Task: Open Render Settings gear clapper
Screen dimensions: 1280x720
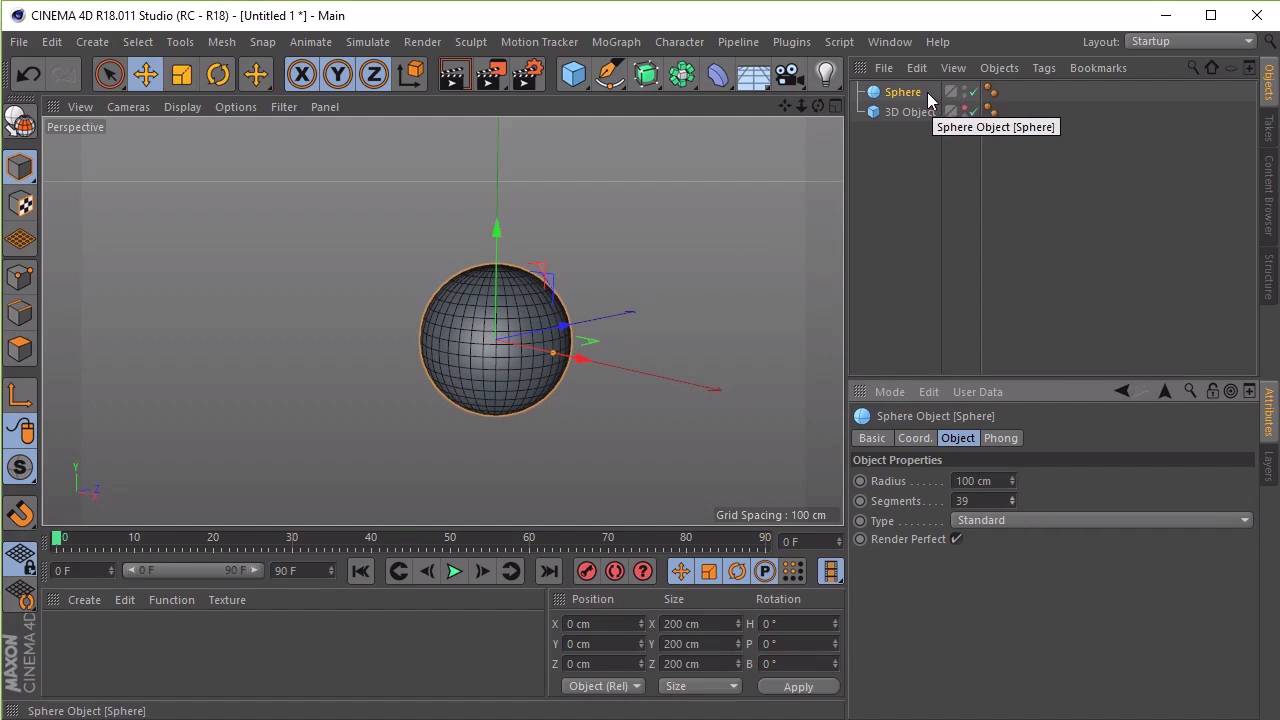Action: (528, 74)
